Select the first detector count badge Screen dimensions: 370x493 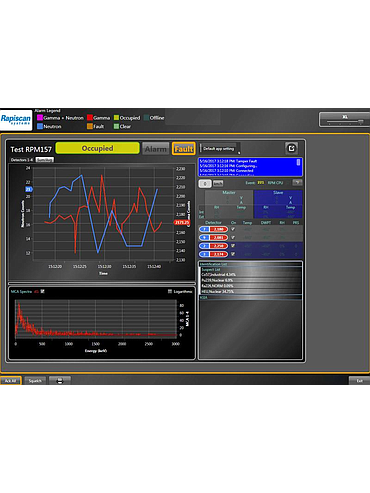pyautogui.click(x=213, y=229)
